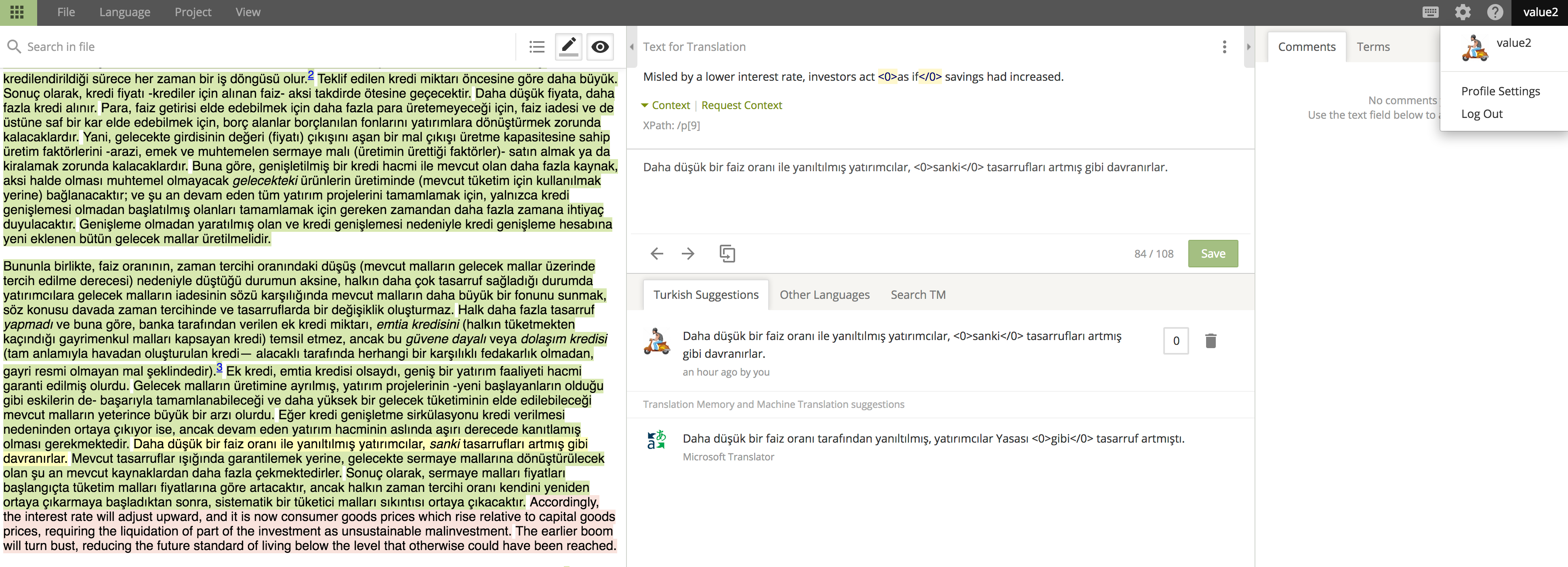This screenshot has width=1568, height=567.
Task: Switch to Other Languages tab
Action: [x=824, y=294]
